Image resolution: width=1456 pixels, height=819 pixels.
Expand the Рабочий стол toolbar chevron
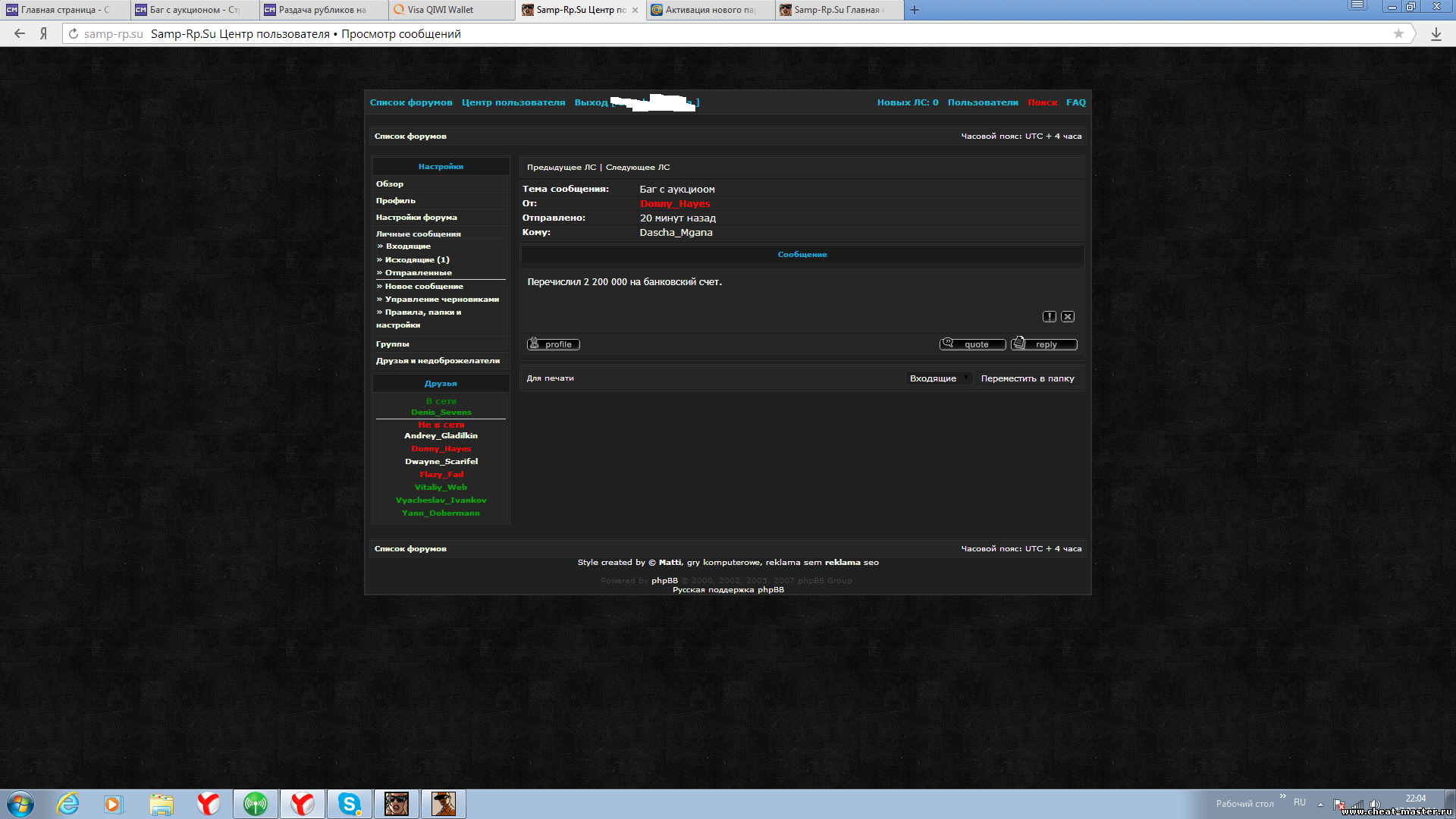1282,795
